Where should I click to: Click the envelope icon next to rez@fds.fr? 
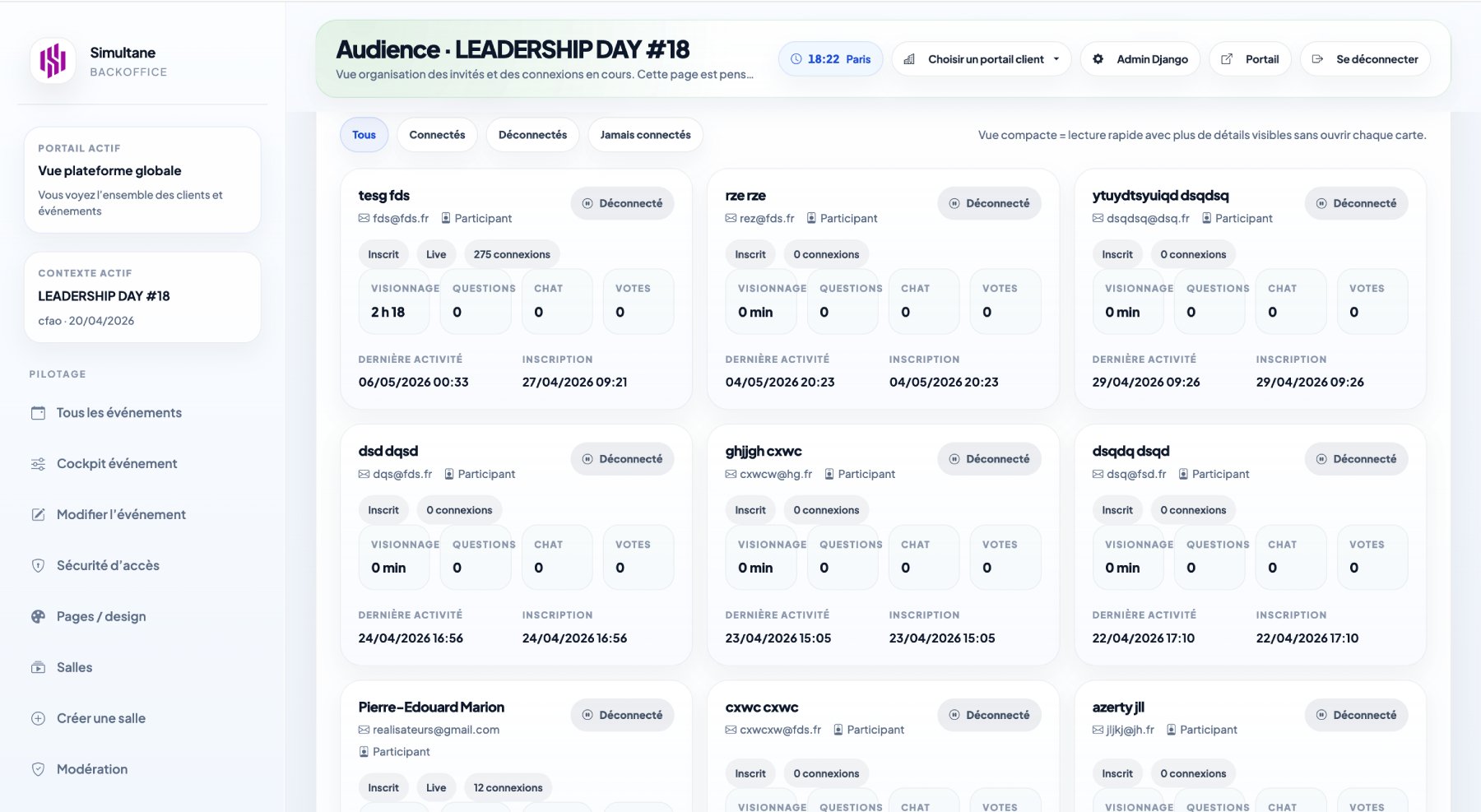click(x=731, y=219)
